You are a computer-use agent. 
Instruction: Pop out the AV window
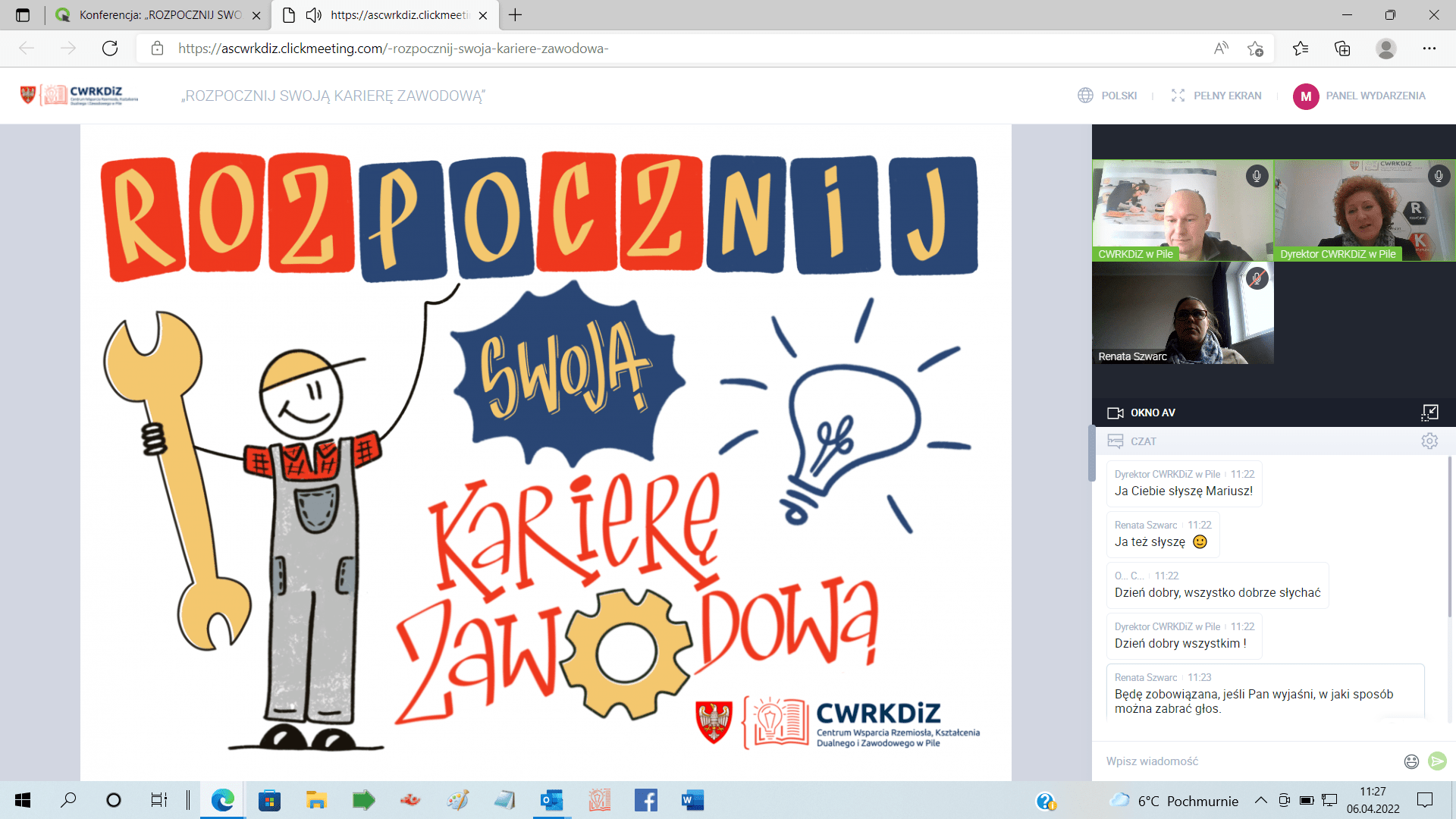[1429, 413]
